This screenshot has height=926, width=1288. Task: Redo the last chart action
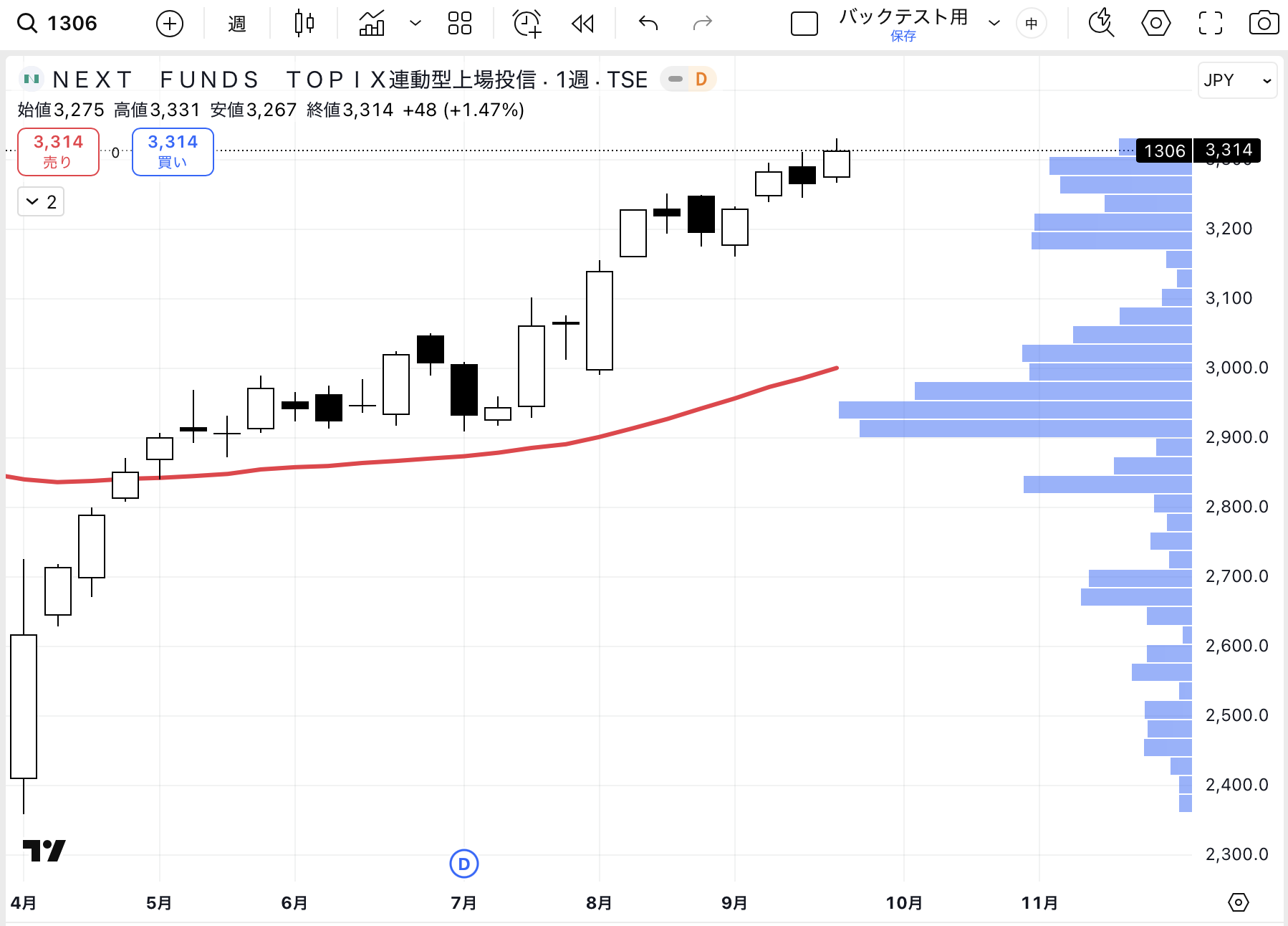pyautogui.click(x=703, y=24)
